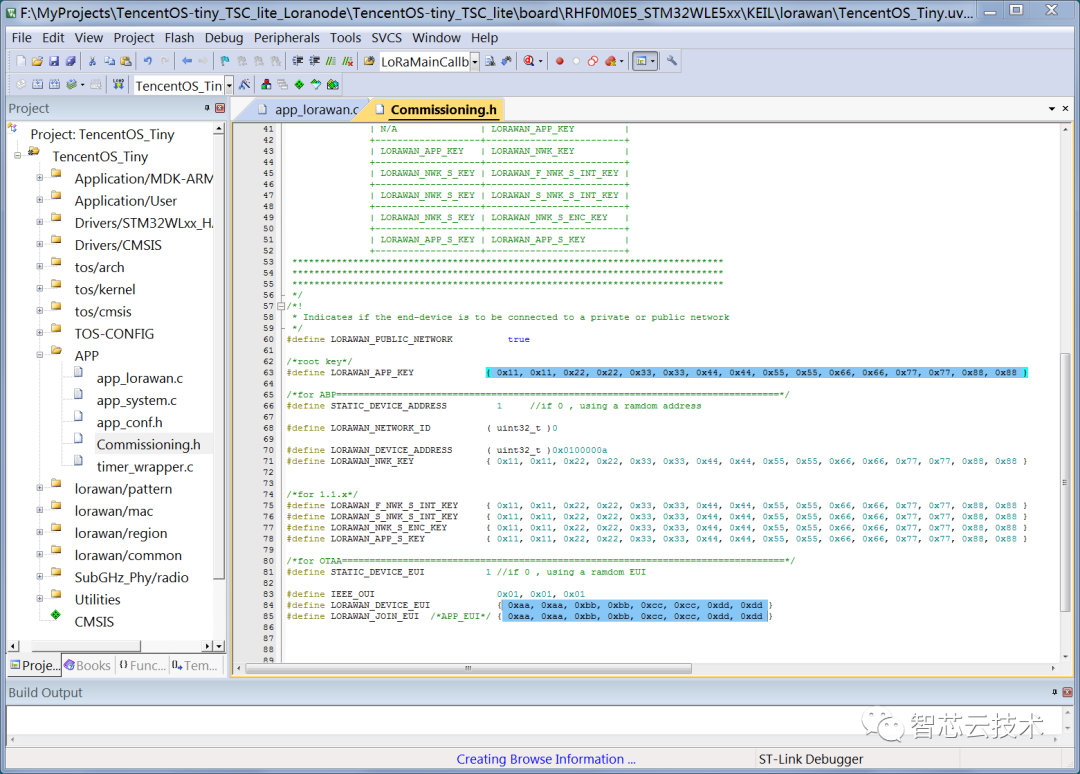This screenshot has width=1080, height=774.
Task: Pin the Build Output panel
Action: click(x=1055, y=692)
